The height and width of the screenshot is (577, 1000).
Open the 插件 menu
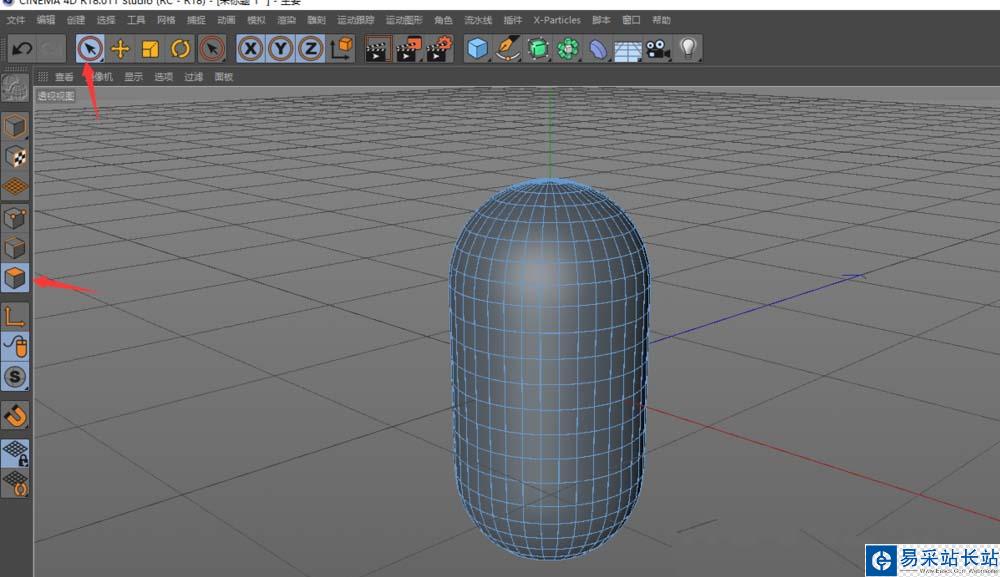tap(513, 20)
